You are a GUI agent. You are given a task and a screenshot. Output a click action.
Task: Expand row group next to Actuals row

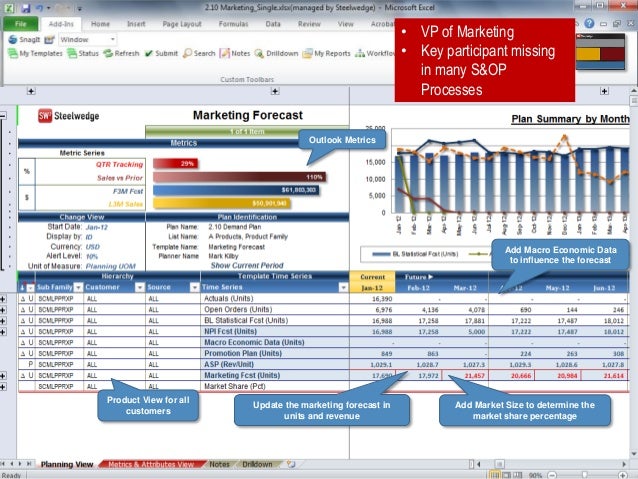pyautogui.click(x=3, y=299)
